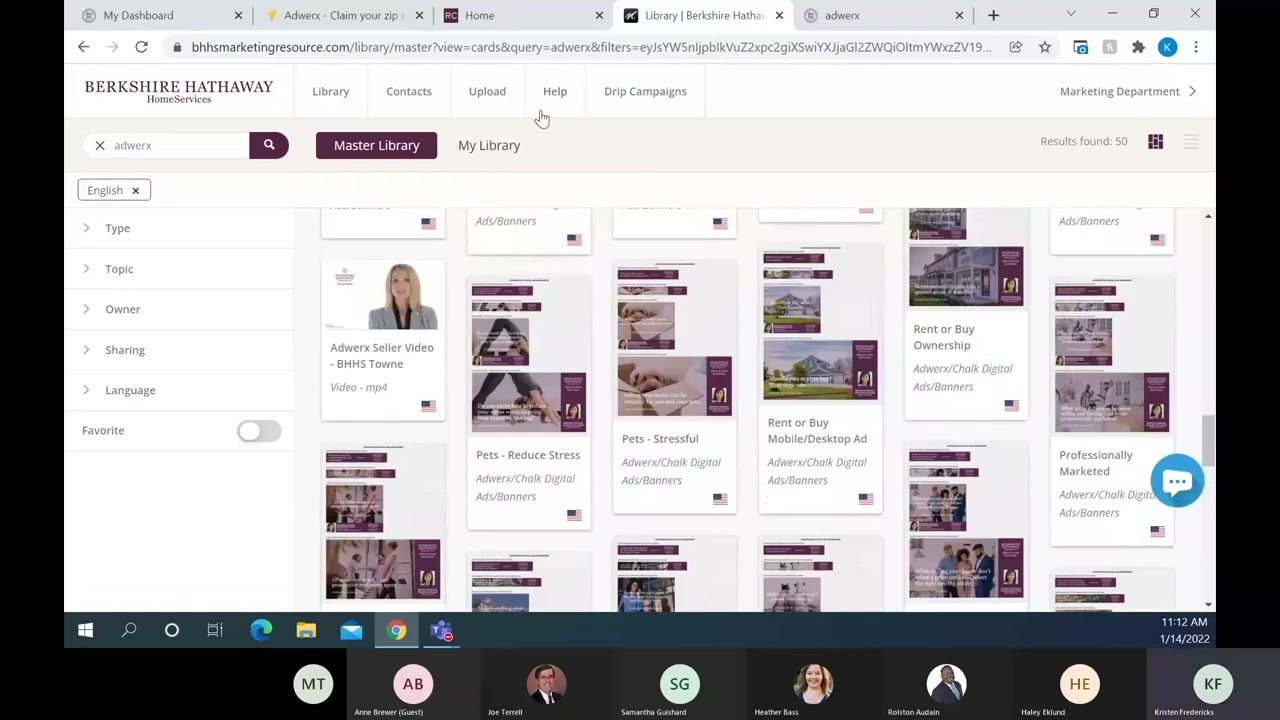1280x720 pixels.
Task: Open the Pets - Stressful item
Action: tap(660, 439)
